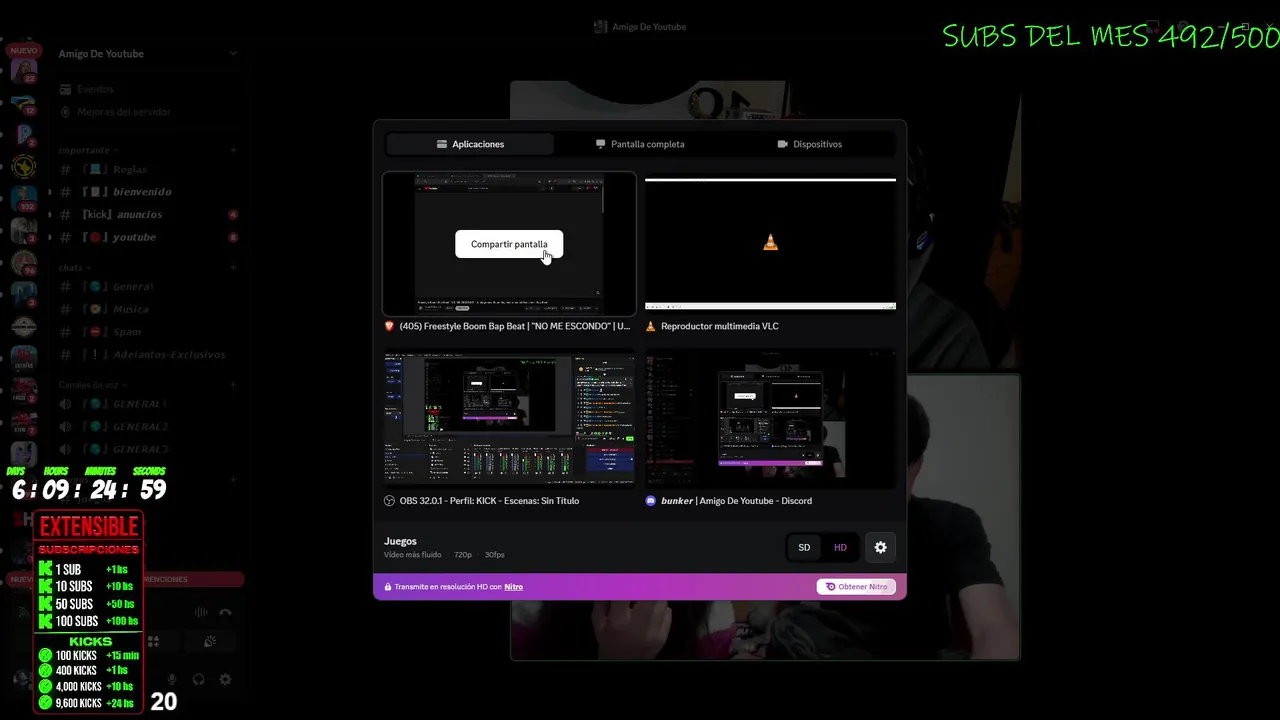Deafen with the headphones icon
The height and width of the screenshot is (720, 1280).
tap(198, 679)
